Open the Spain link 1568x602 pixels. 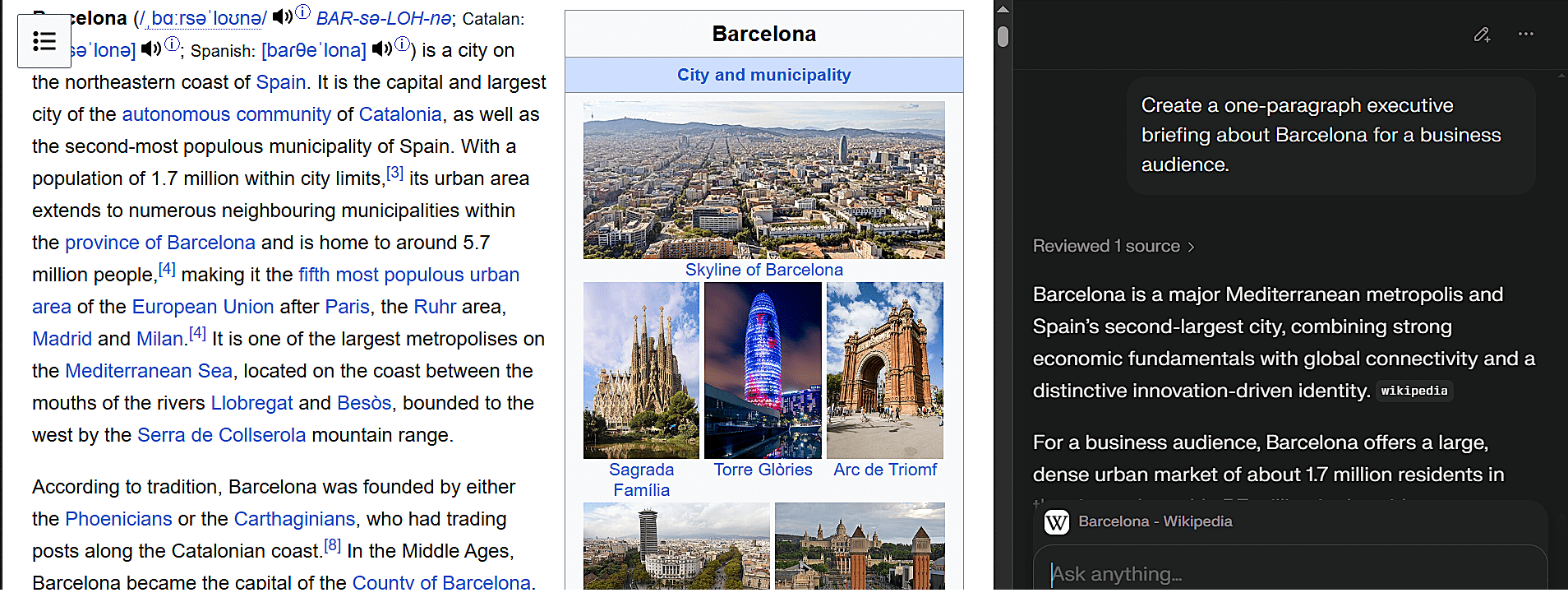(x=281, y=82)
